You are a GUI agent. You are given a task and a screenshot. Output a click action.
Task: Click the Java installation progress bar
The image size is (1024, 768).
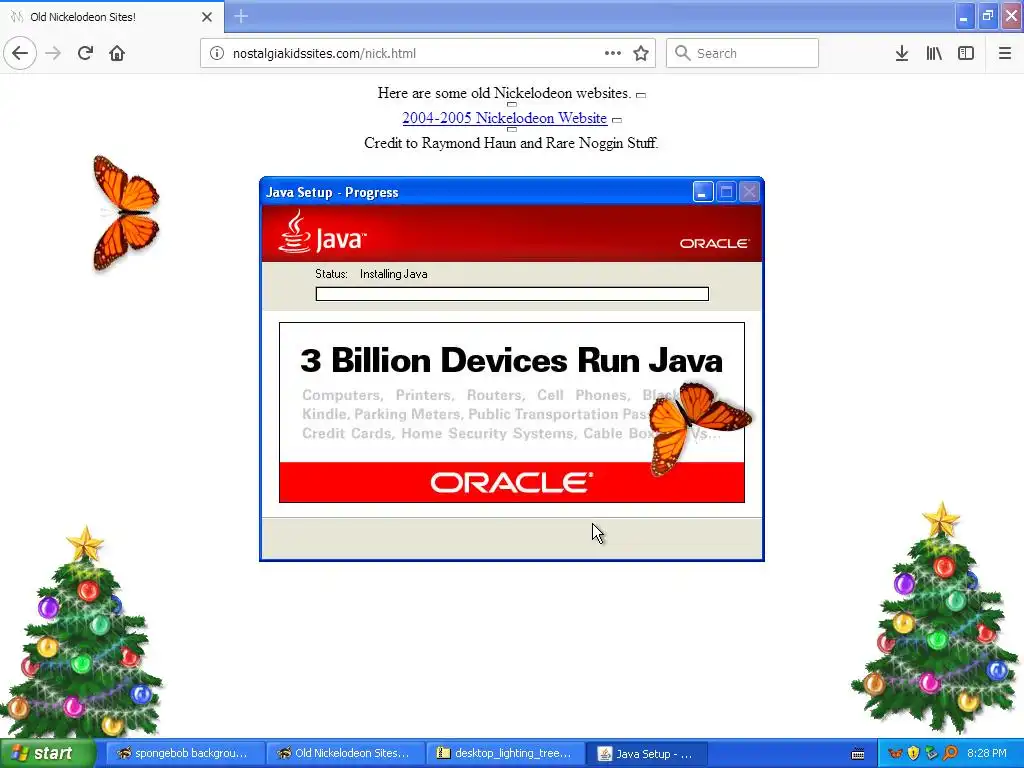[512, 294]
